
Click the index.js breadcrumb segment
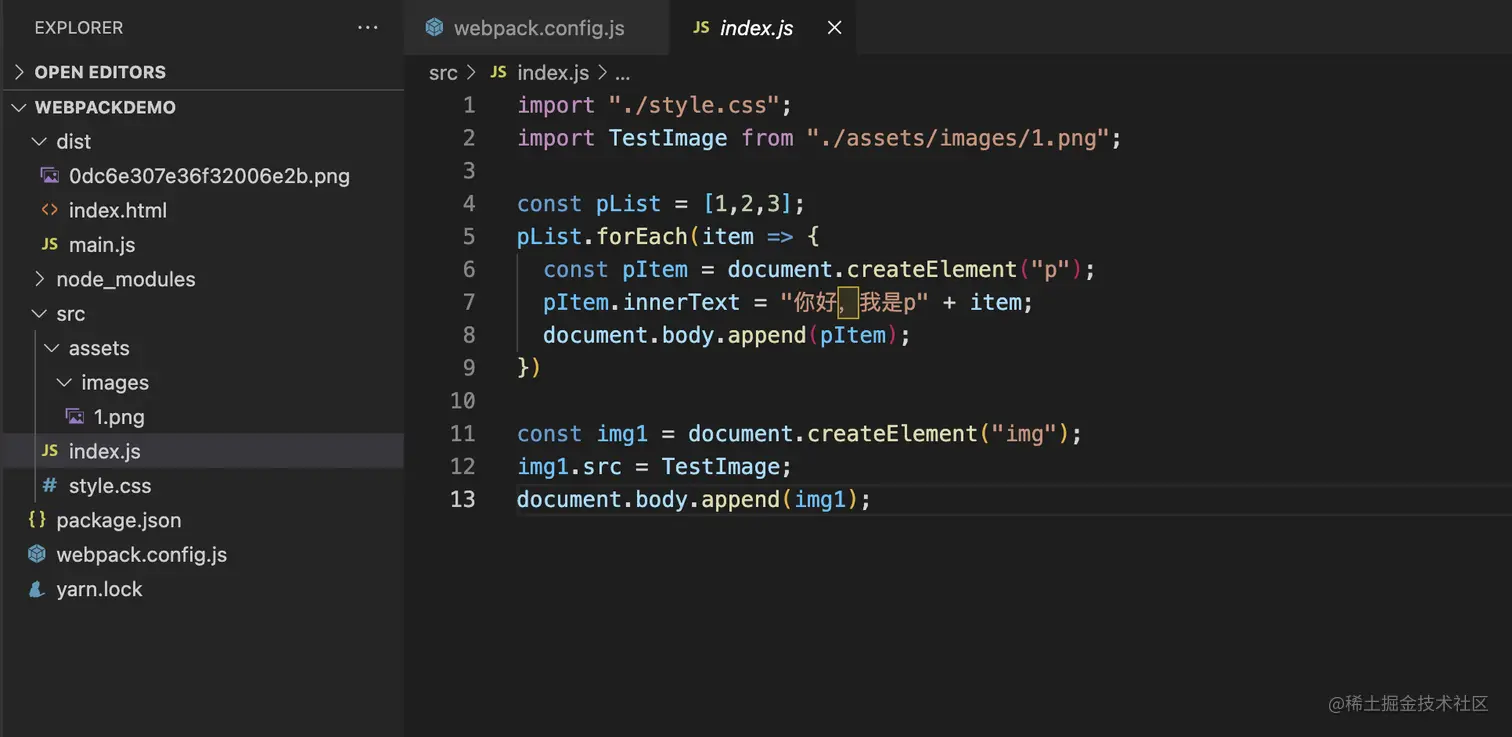click(x=553, y=73)
